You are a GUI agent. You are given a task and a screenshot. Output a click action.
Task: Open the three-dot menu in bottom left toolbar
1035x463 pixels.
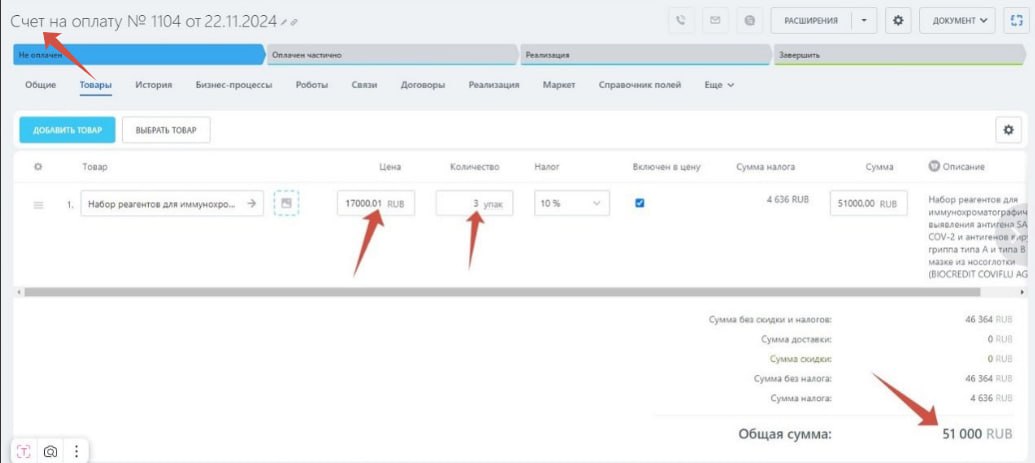(77, 452)
